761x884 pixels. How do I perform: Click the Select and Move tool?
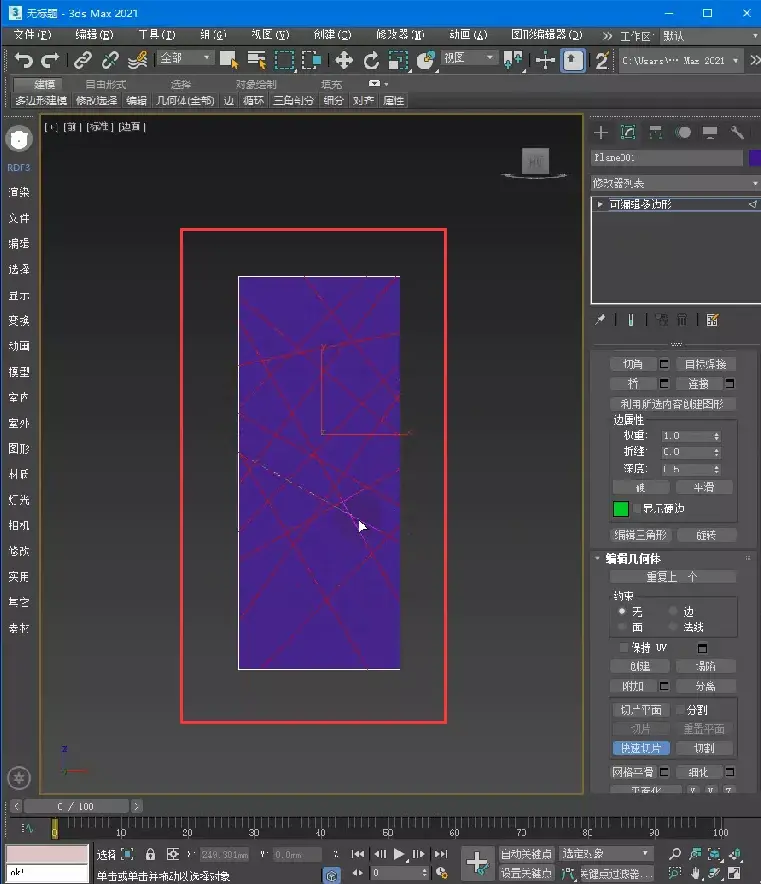343,61
